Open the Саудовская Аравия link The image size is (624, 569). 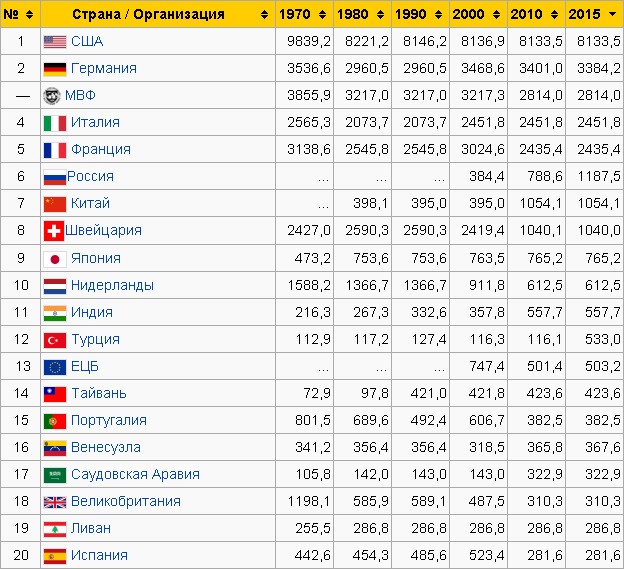tap(135, 474)
